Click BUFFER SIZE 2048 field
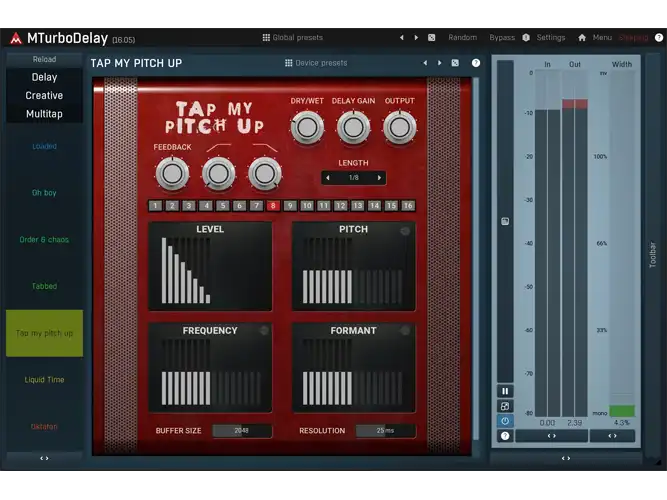 coord(242,431)
